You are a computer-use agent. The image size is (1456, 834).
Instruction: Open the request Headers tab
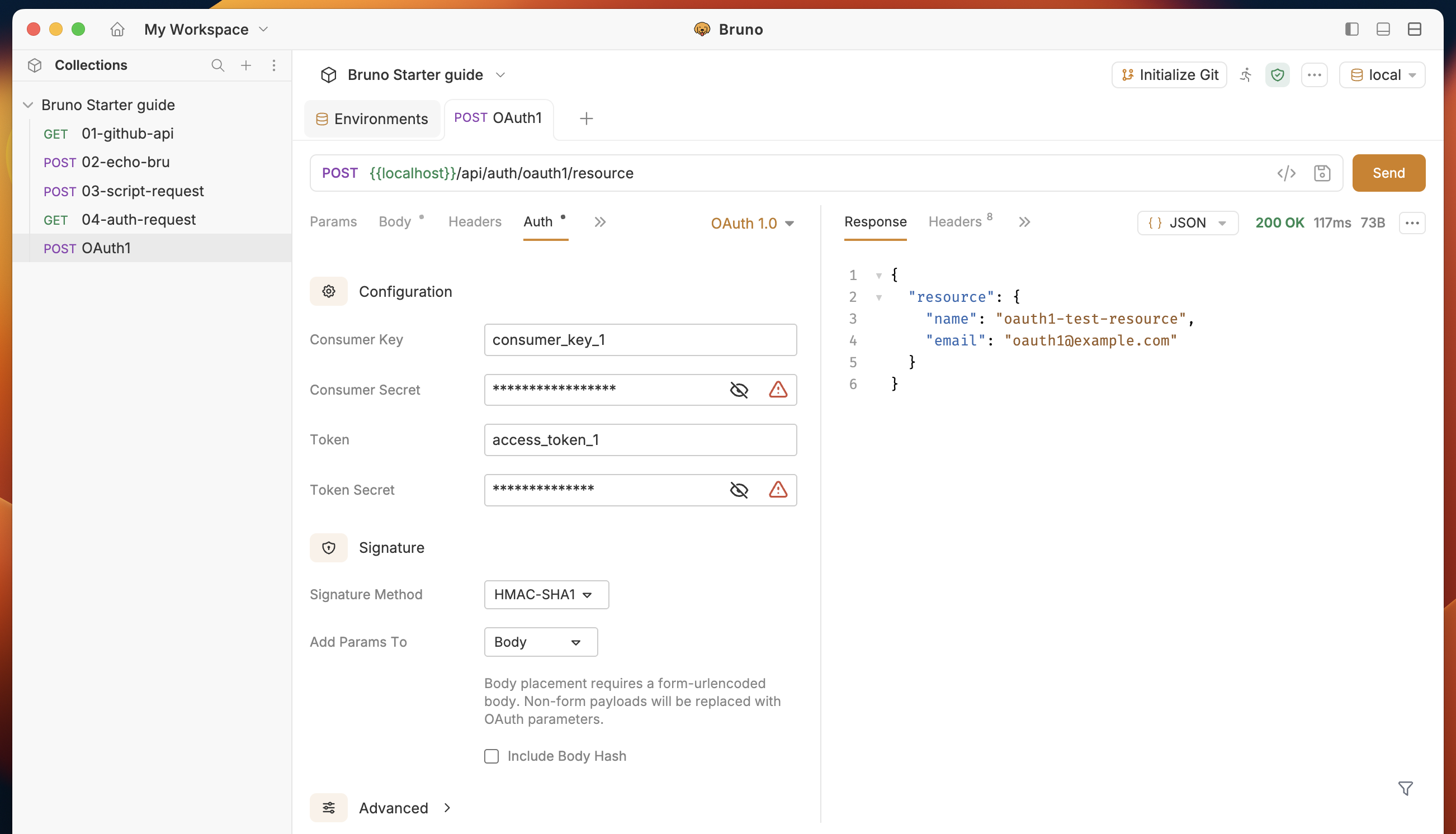pos(475,222)
